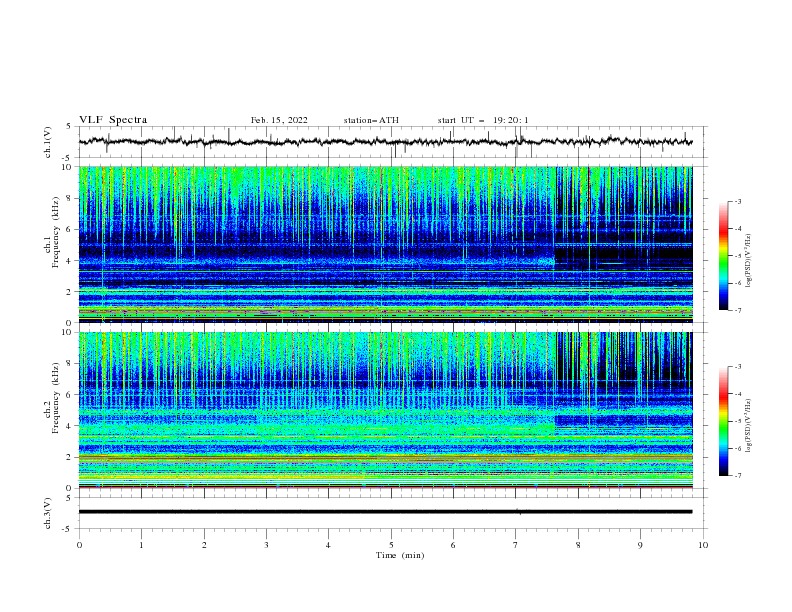Click the upper colorbar's log(PSD) label
This screenshot has height=612, width=792.
point(748,261)
